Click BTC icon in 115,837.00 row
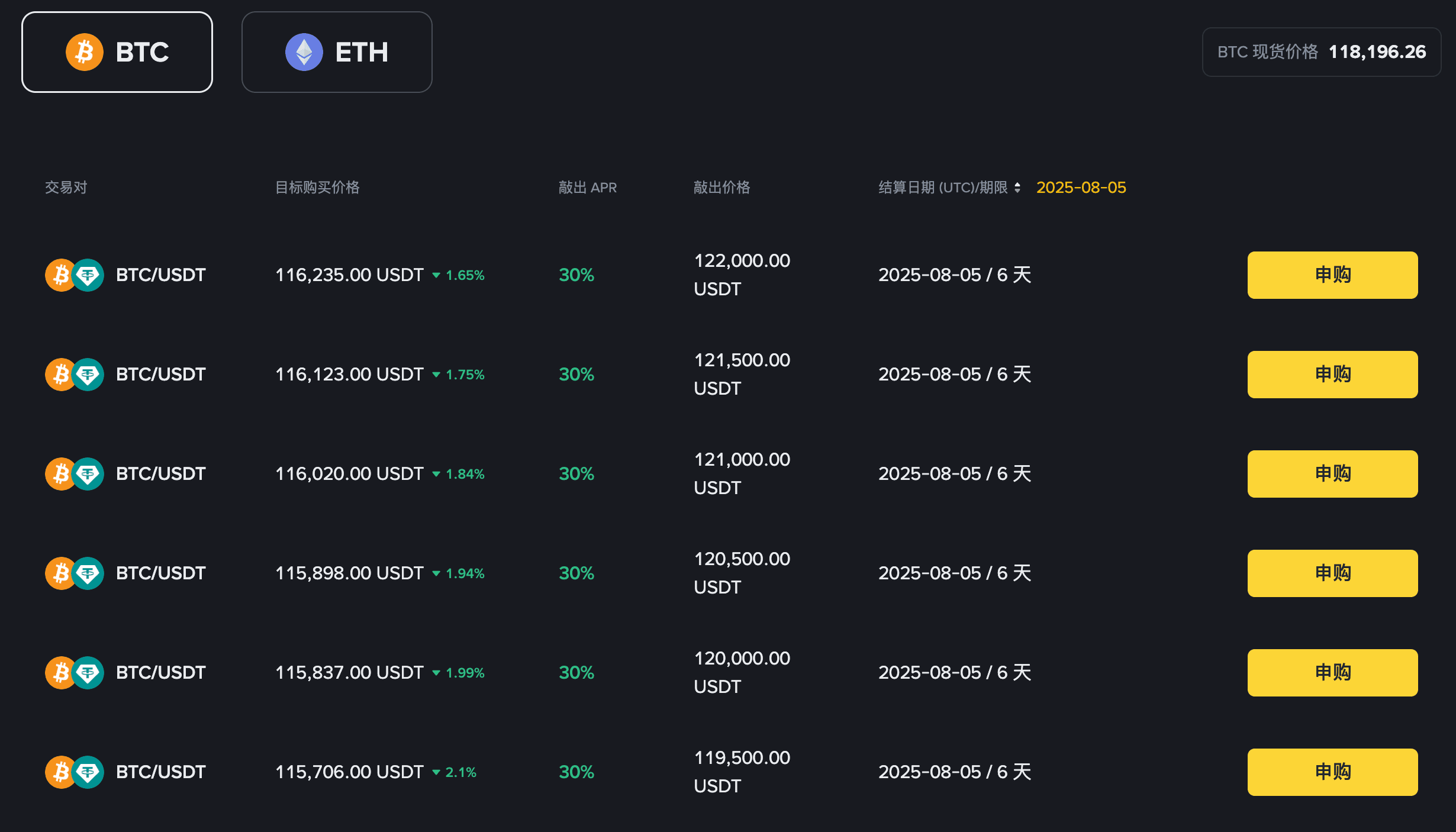The width and height of the screenshot is (1456, 832). point(60,673)
